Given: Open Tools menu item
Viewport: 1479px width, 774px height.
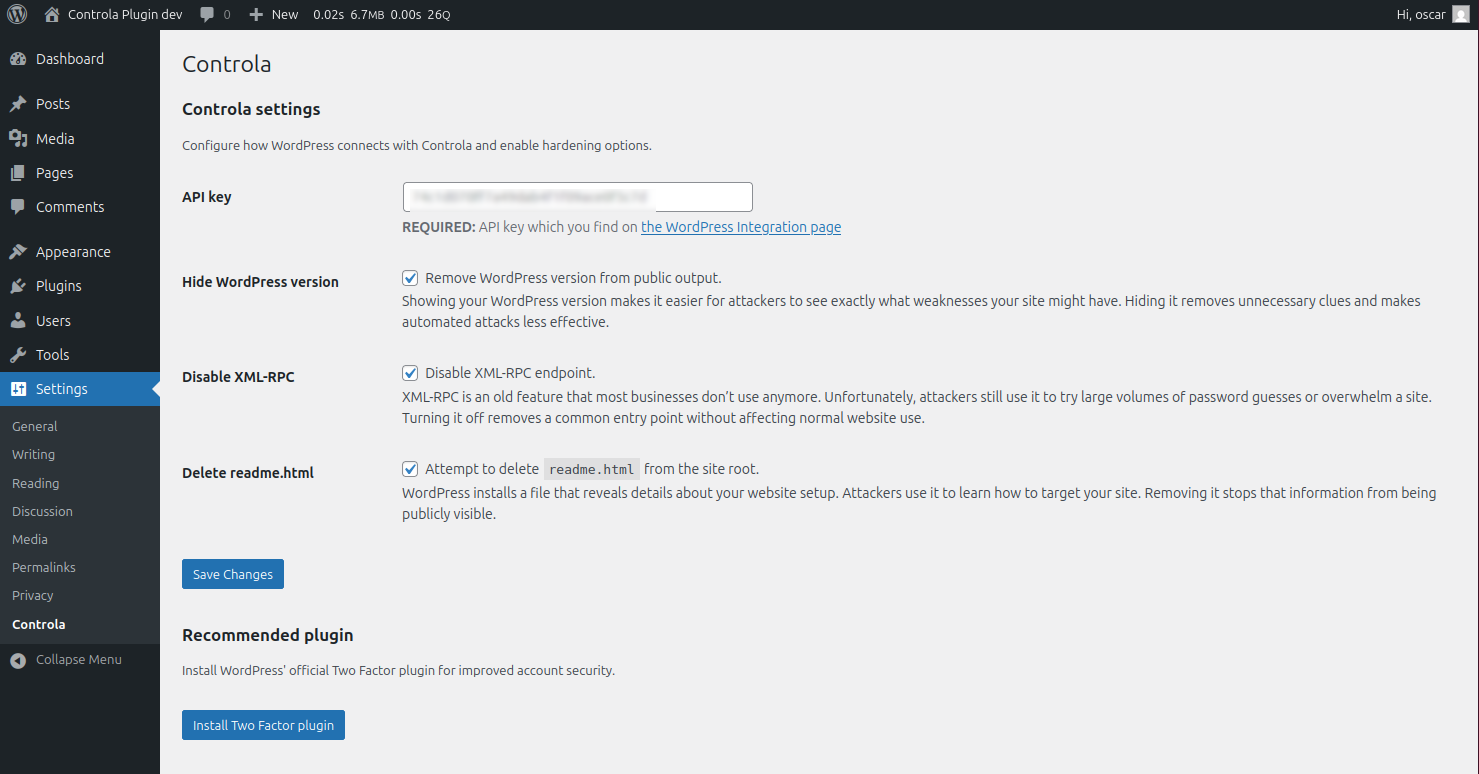Looking at the screenshot, I should pyautogui.click(x=80, y=355).
